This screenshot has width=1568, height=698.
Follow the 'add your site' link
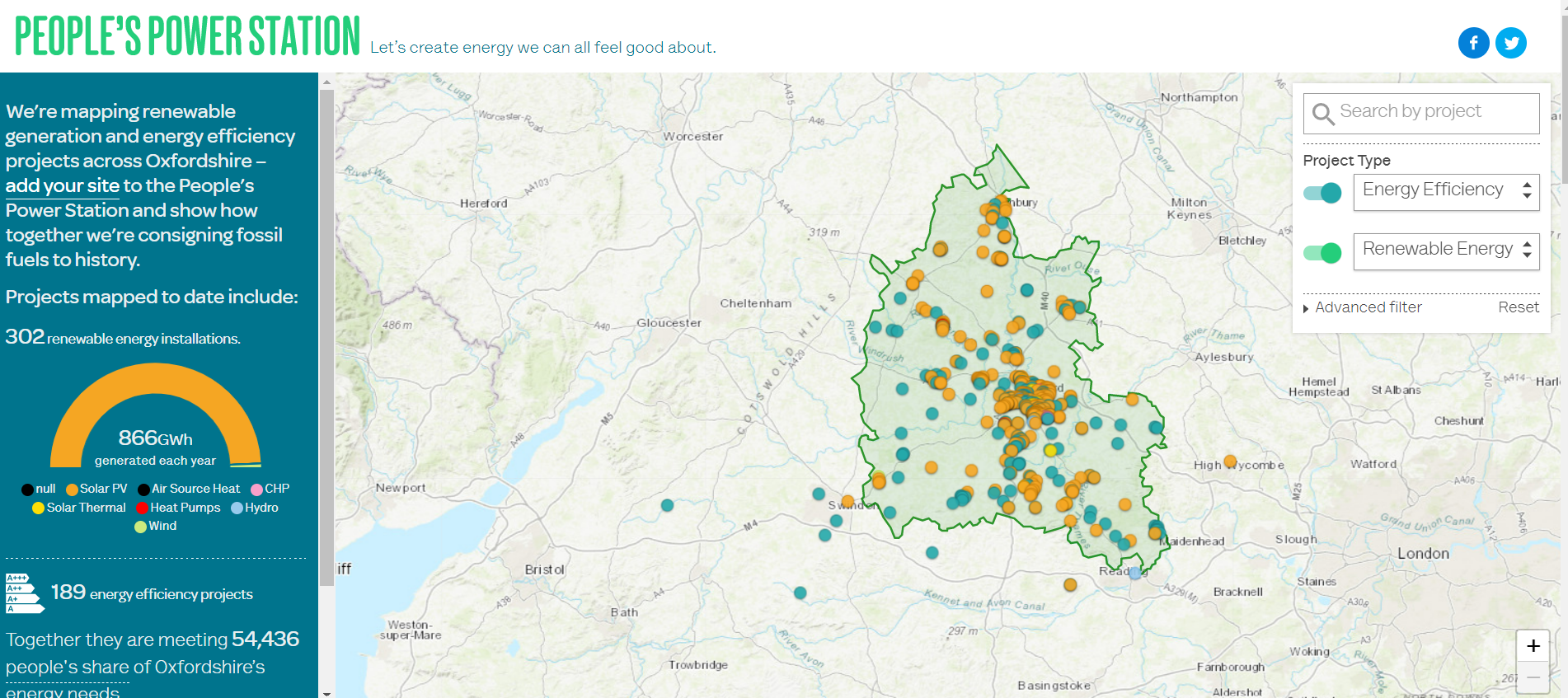(x=61, y=186)
